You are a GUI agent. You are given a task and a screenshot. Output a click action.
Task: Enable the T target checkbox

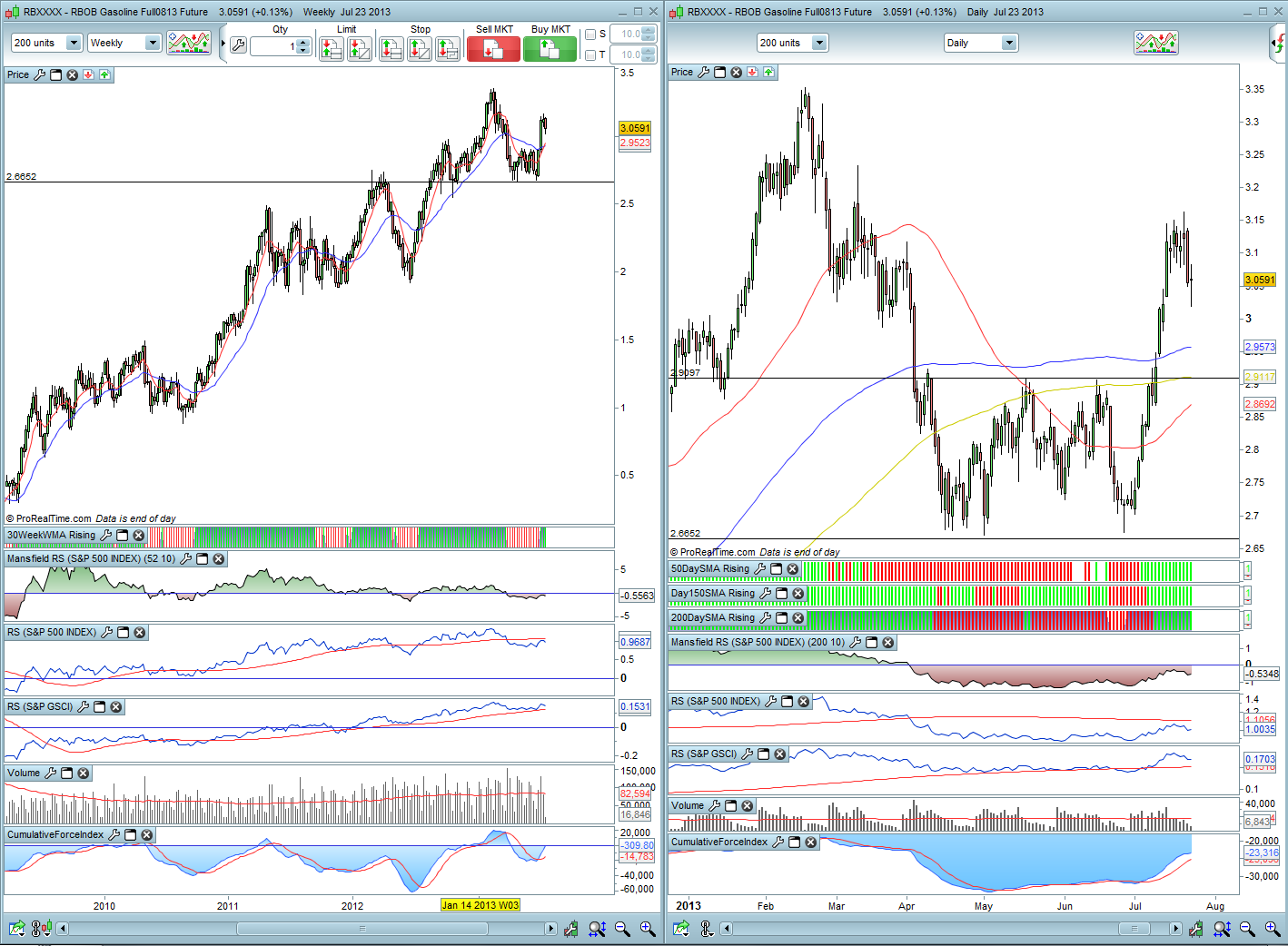[590, 55]
